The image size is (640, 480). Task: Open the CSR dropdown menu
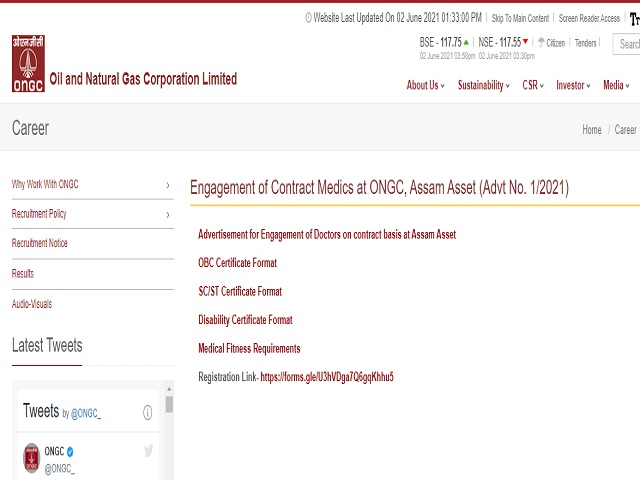(x=533, y=85)
